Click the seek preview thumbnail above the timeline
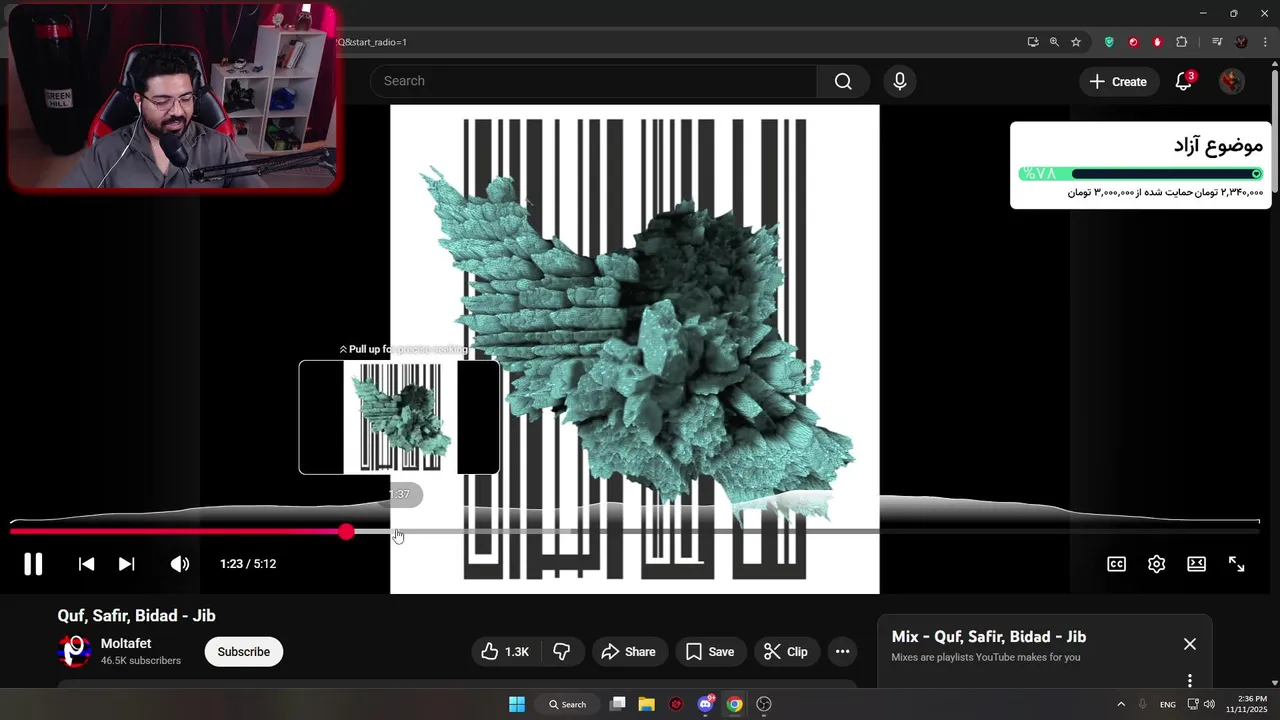The width and height of the screenshot is (1280, 720). [x=399, y=417]
